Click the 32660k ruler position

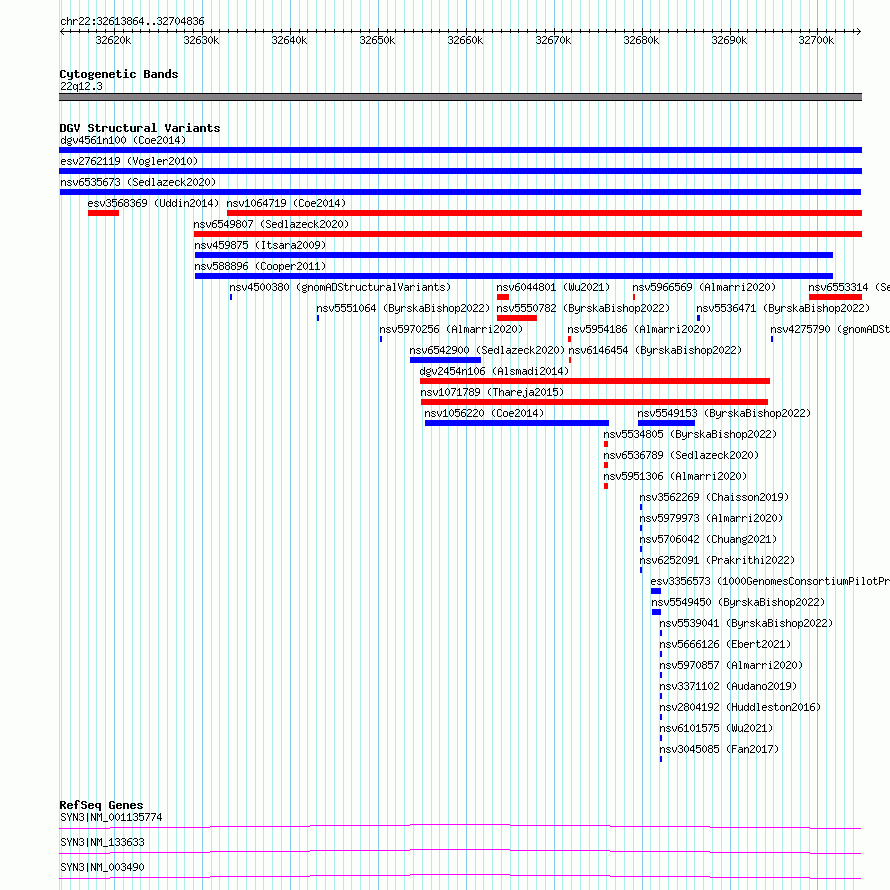[465, 40]
